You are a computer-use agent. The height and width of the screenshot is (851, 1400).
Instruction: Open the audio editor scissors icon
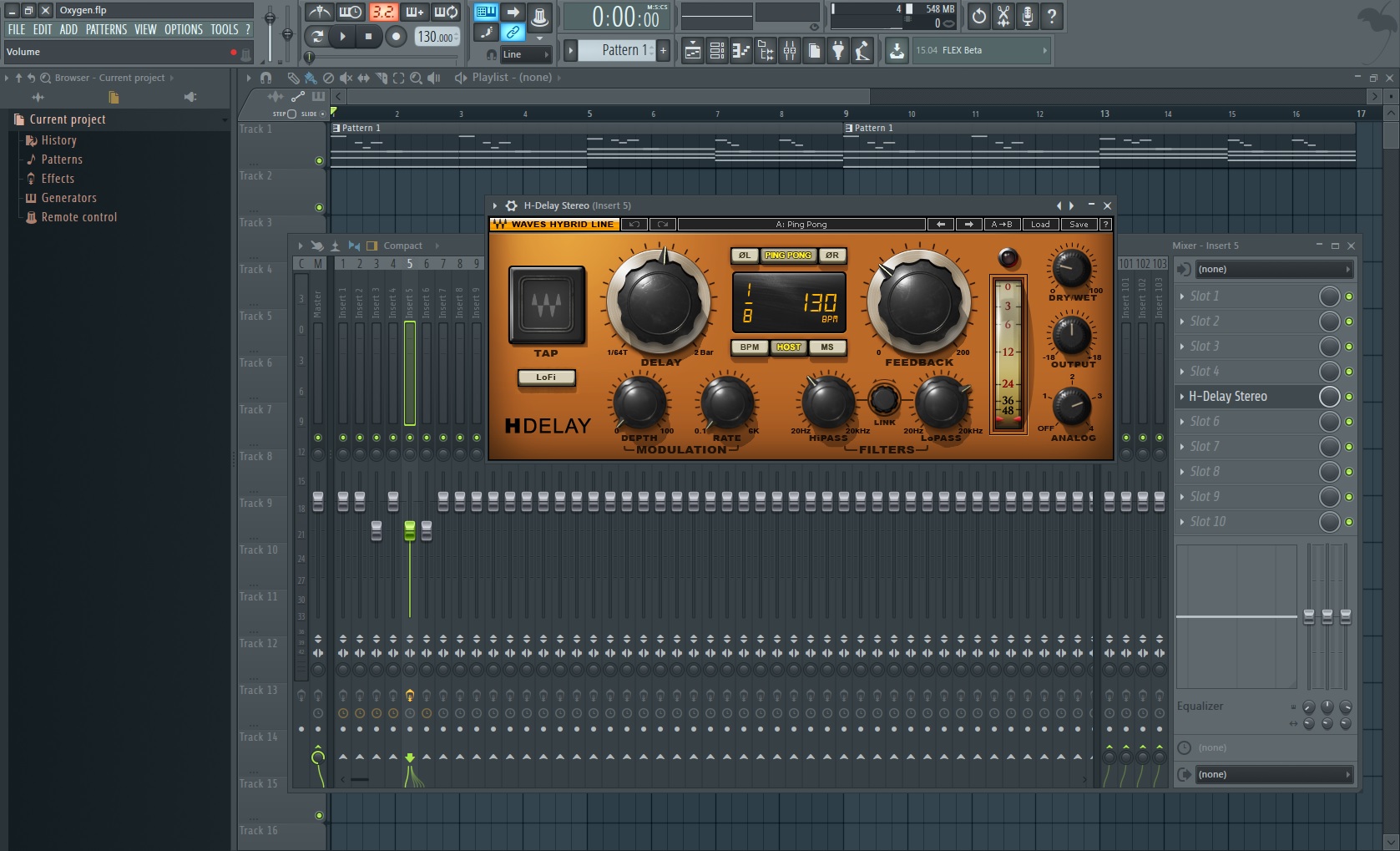[1003, 16]
